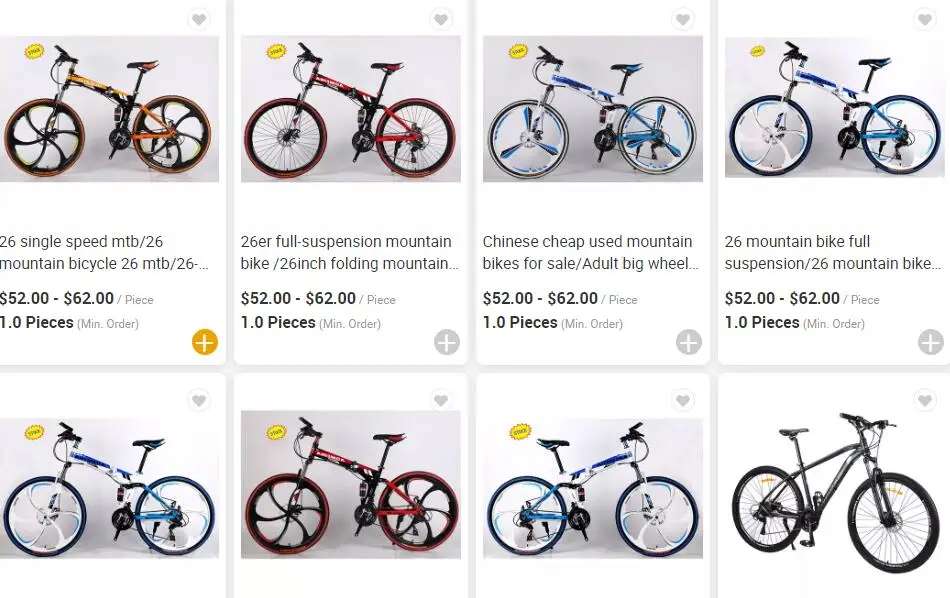Add 26 single speed mtb with orange plus
Screen dimensions: 950x598
tap(205, 343)
